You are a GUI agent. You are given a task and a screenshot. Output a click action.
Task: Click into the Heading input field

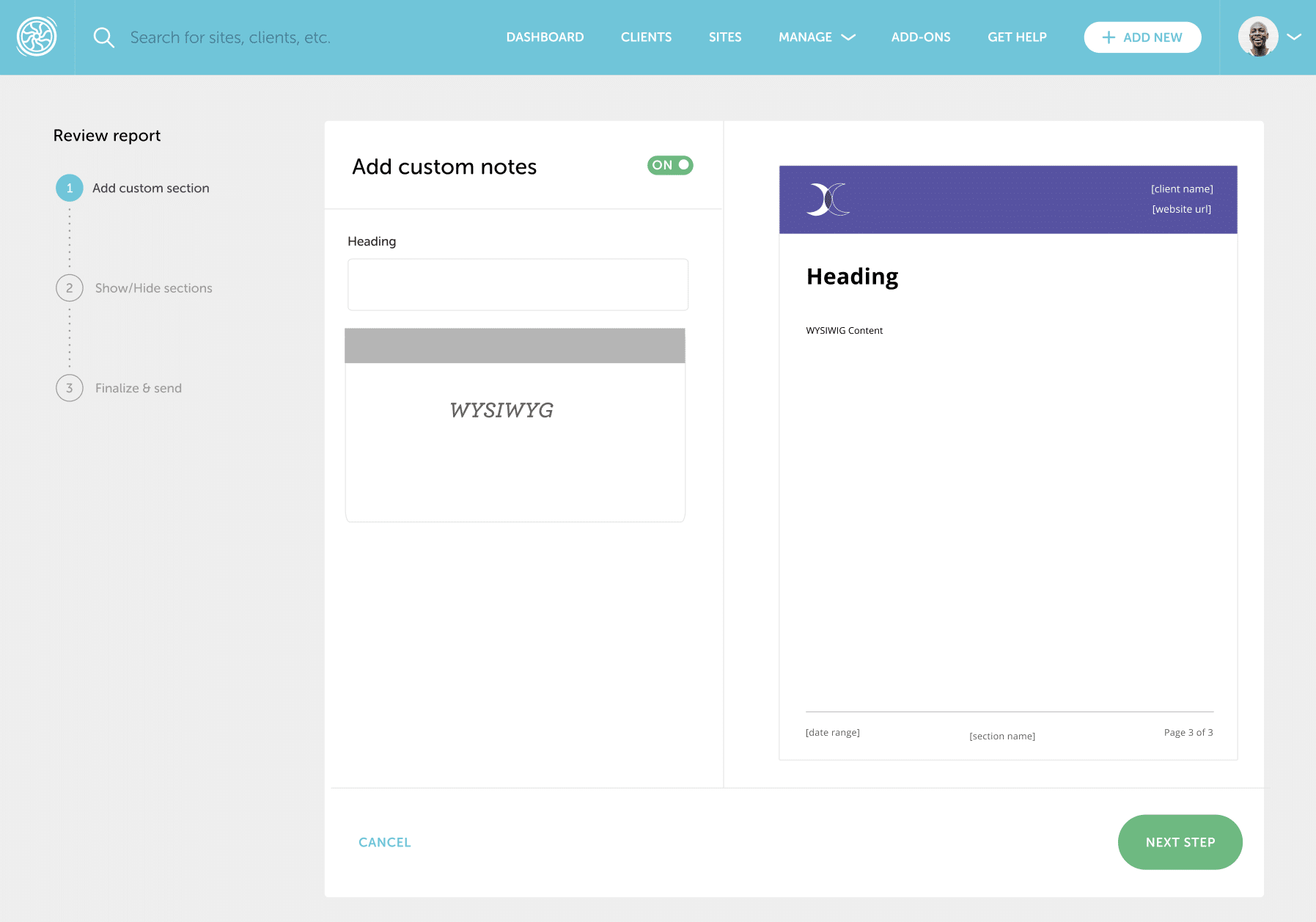518,285
